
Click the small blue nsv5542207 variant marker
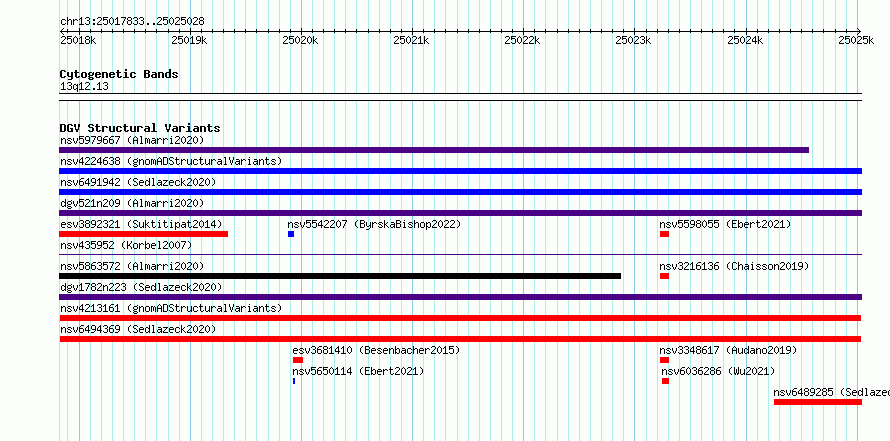click(291, 234)
